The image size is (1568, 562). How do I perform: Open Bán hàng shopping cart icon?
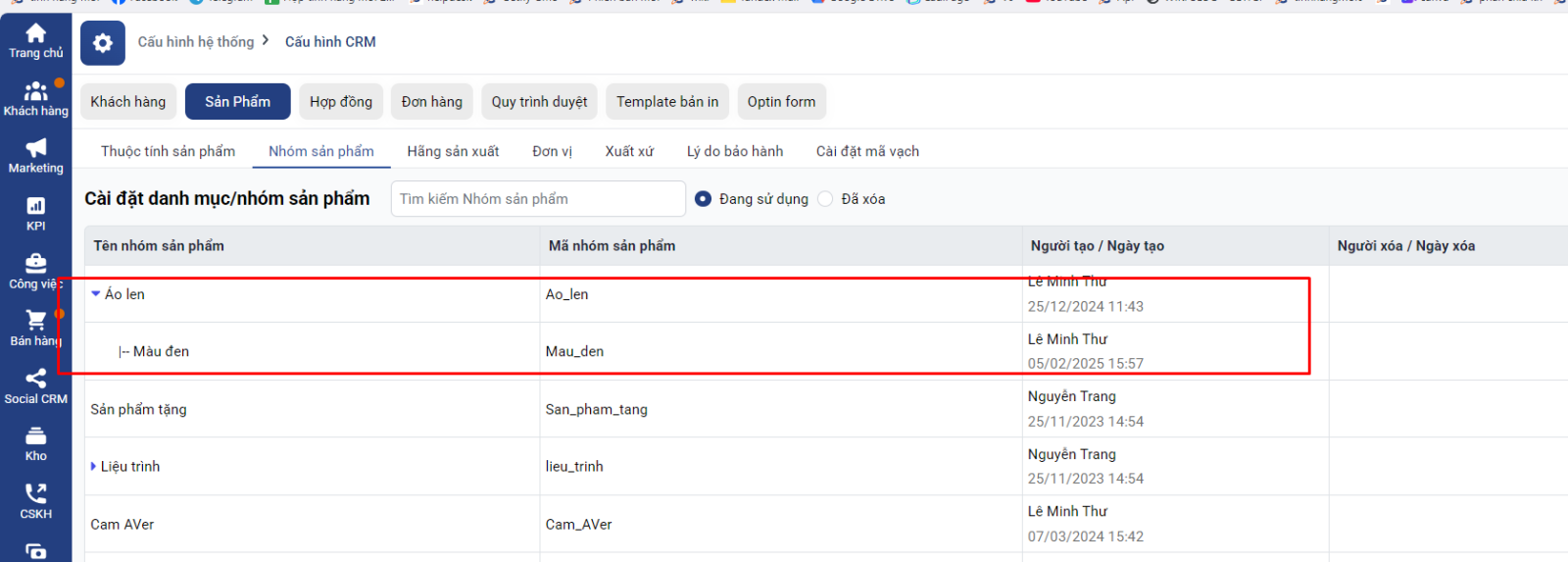tap(35, 321)
